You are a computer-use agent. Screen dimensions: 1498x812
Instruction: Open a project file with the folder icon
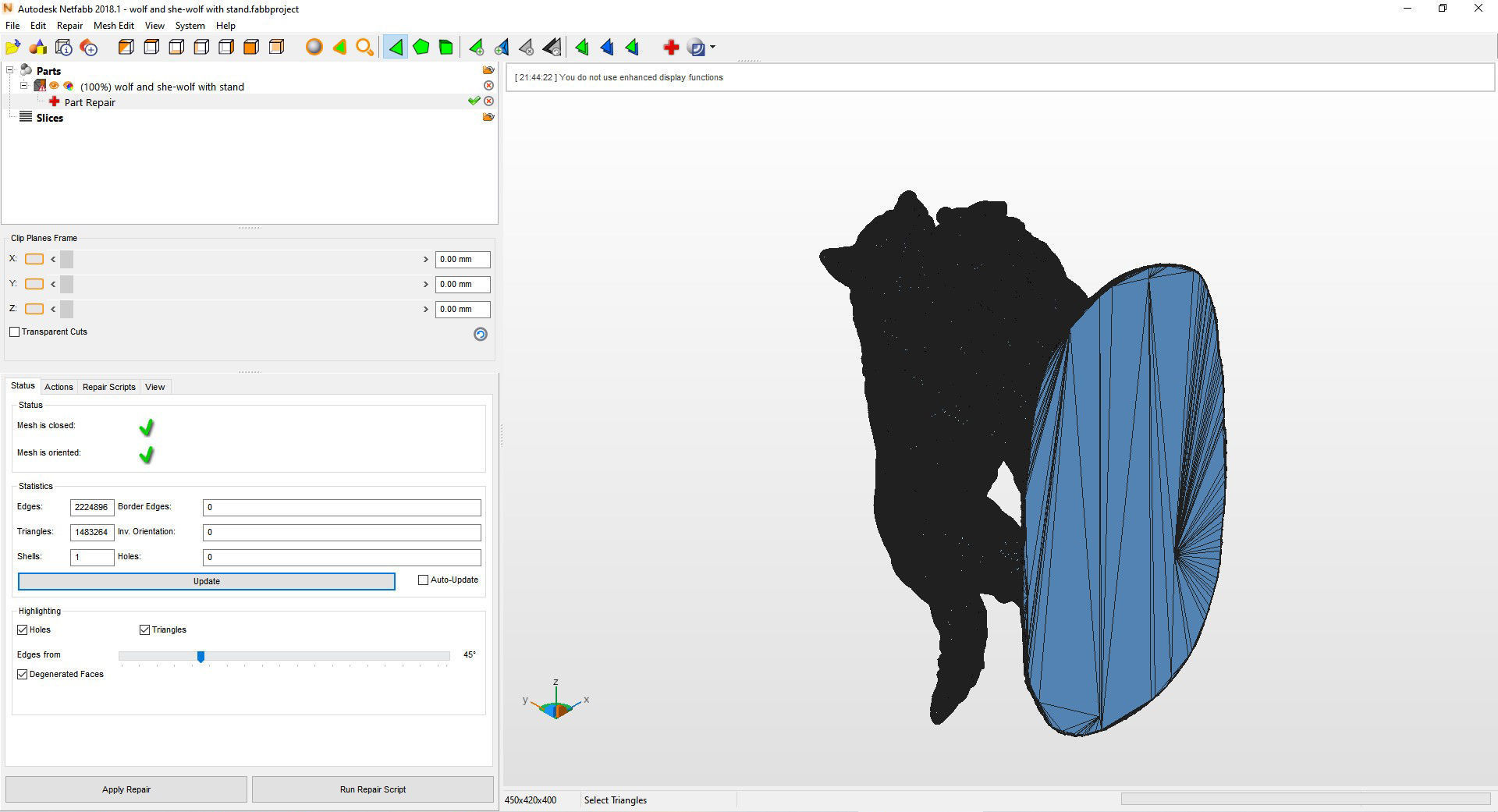tap(13, 48)
